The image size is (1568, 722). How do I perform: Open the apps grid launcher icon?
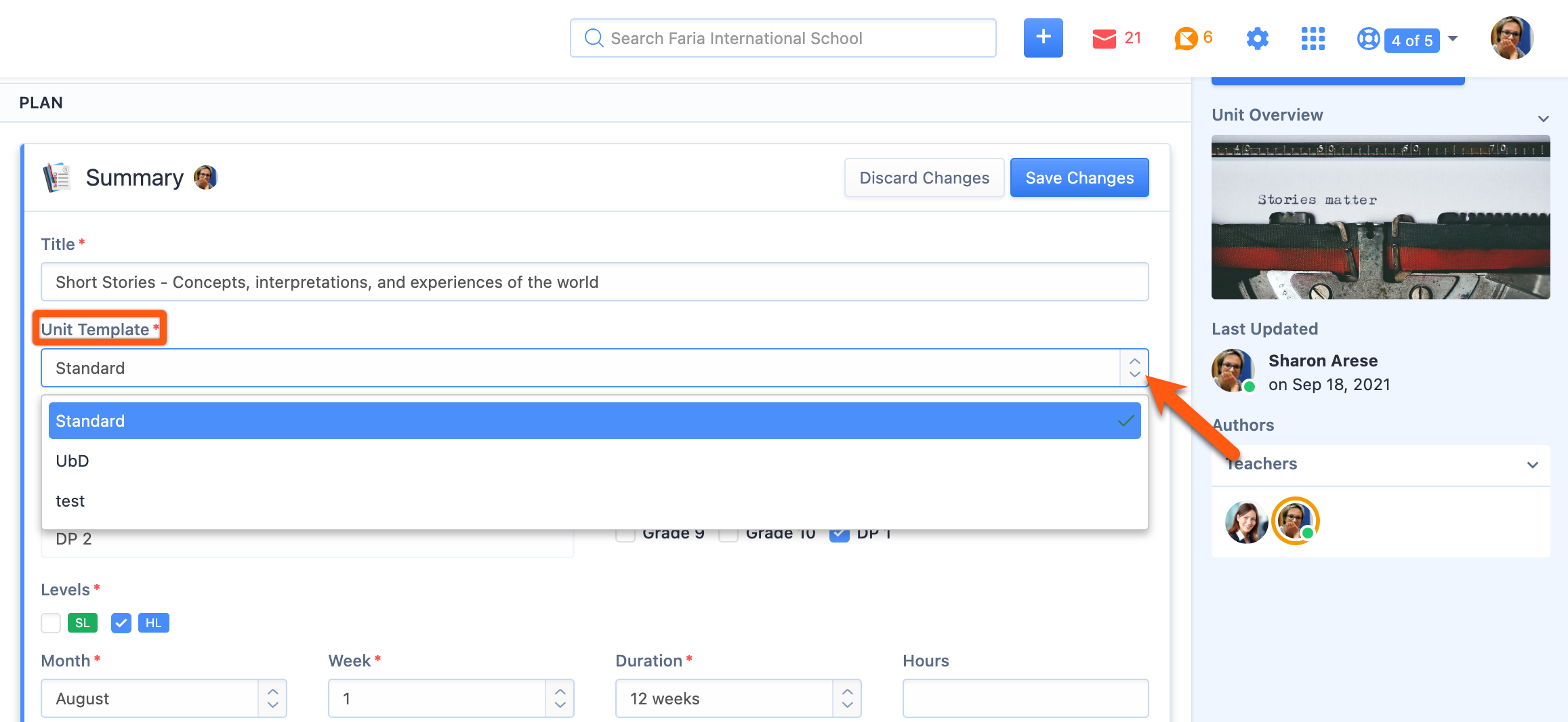coord(1313,39)
